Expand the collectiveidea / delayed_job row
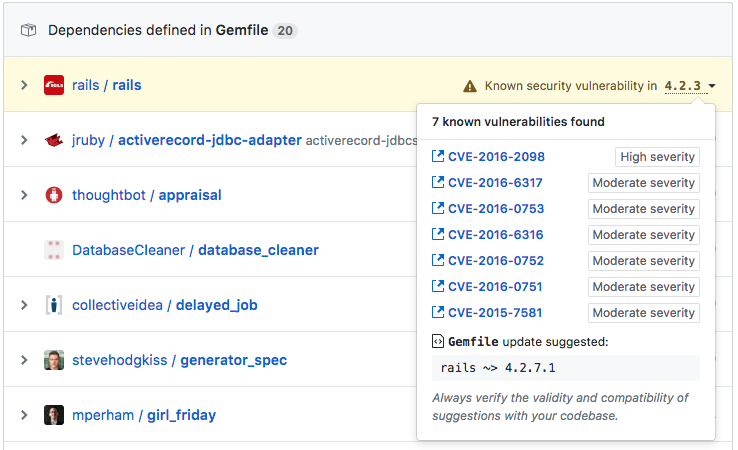 coord(24,305)
